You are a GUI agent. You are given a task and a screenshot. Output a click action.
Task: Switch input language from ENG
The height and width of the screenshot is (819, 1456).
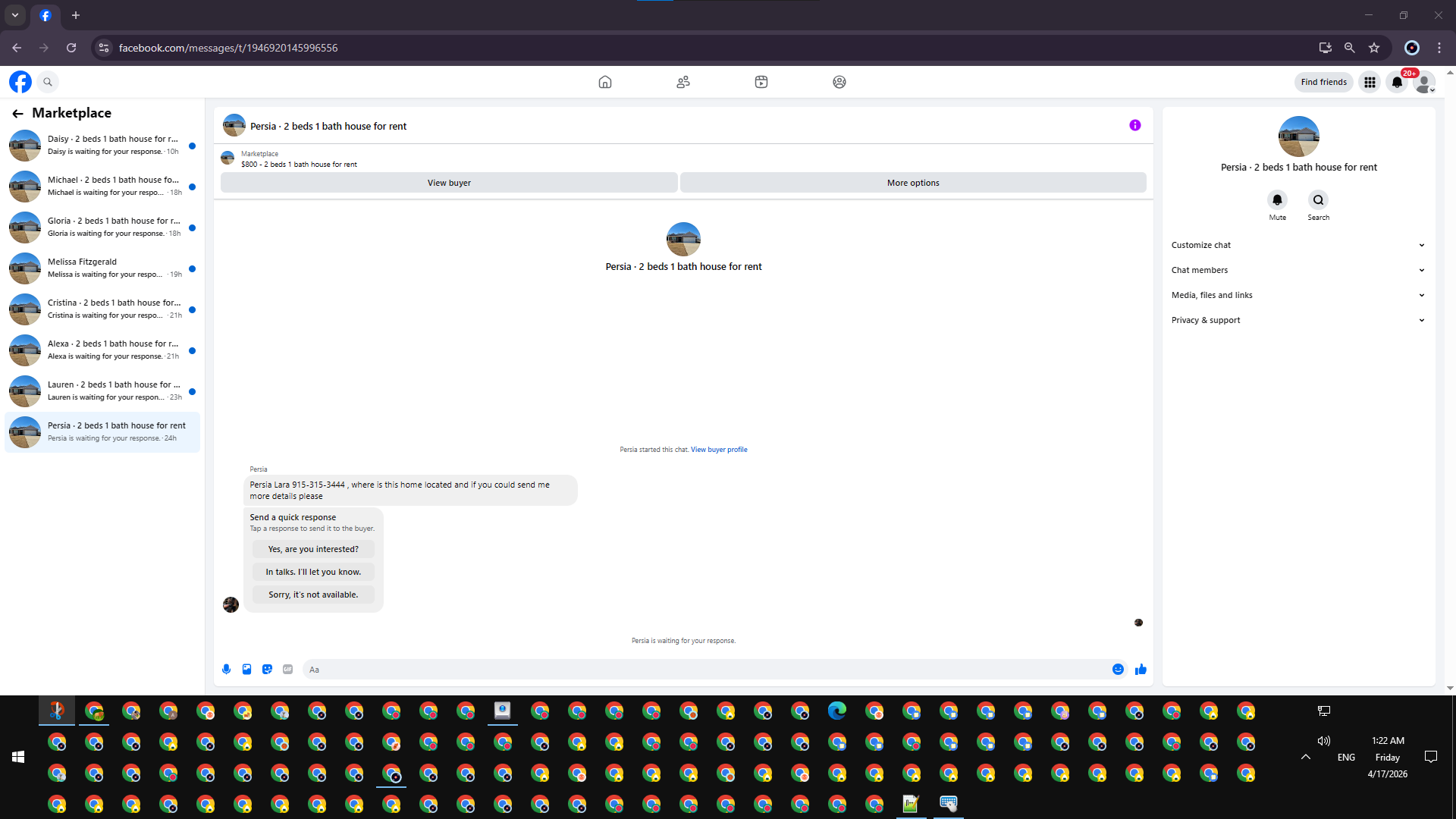1346,757
